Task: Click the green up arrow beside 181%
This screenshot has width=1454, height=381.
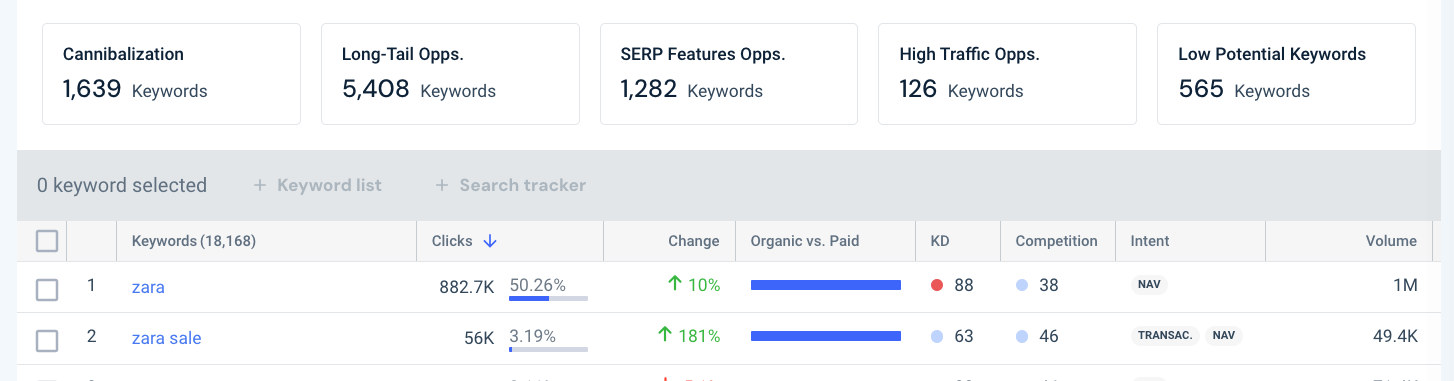Action: click(664, 336)
